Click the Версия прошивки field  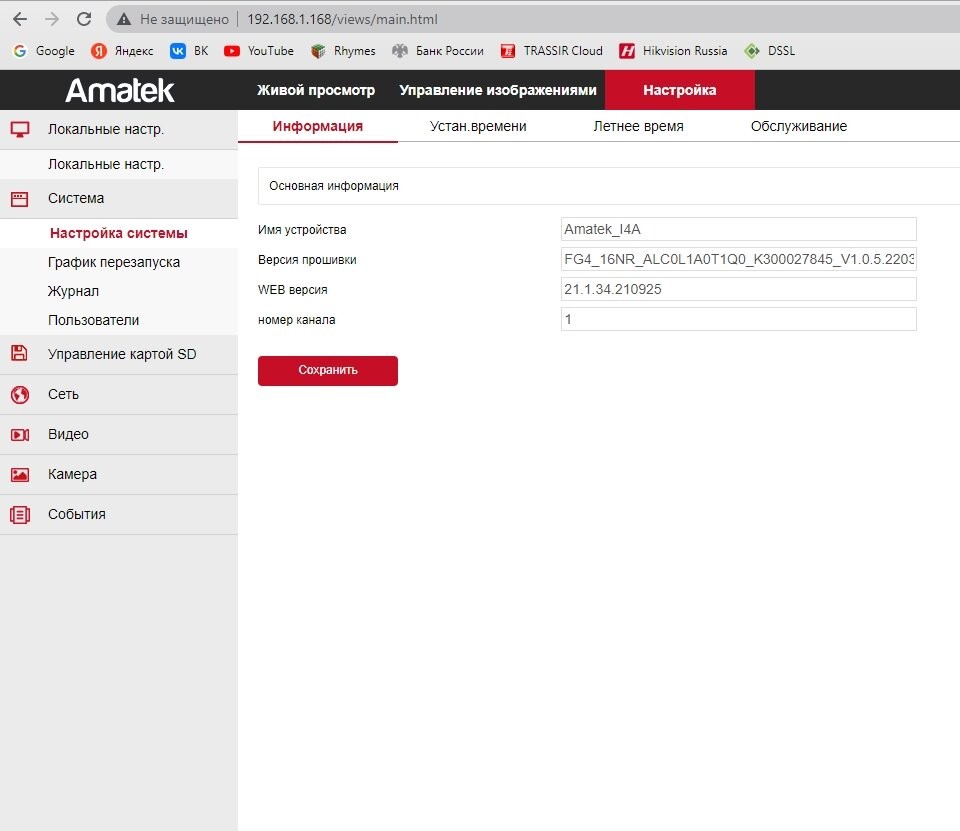[738, 259]
